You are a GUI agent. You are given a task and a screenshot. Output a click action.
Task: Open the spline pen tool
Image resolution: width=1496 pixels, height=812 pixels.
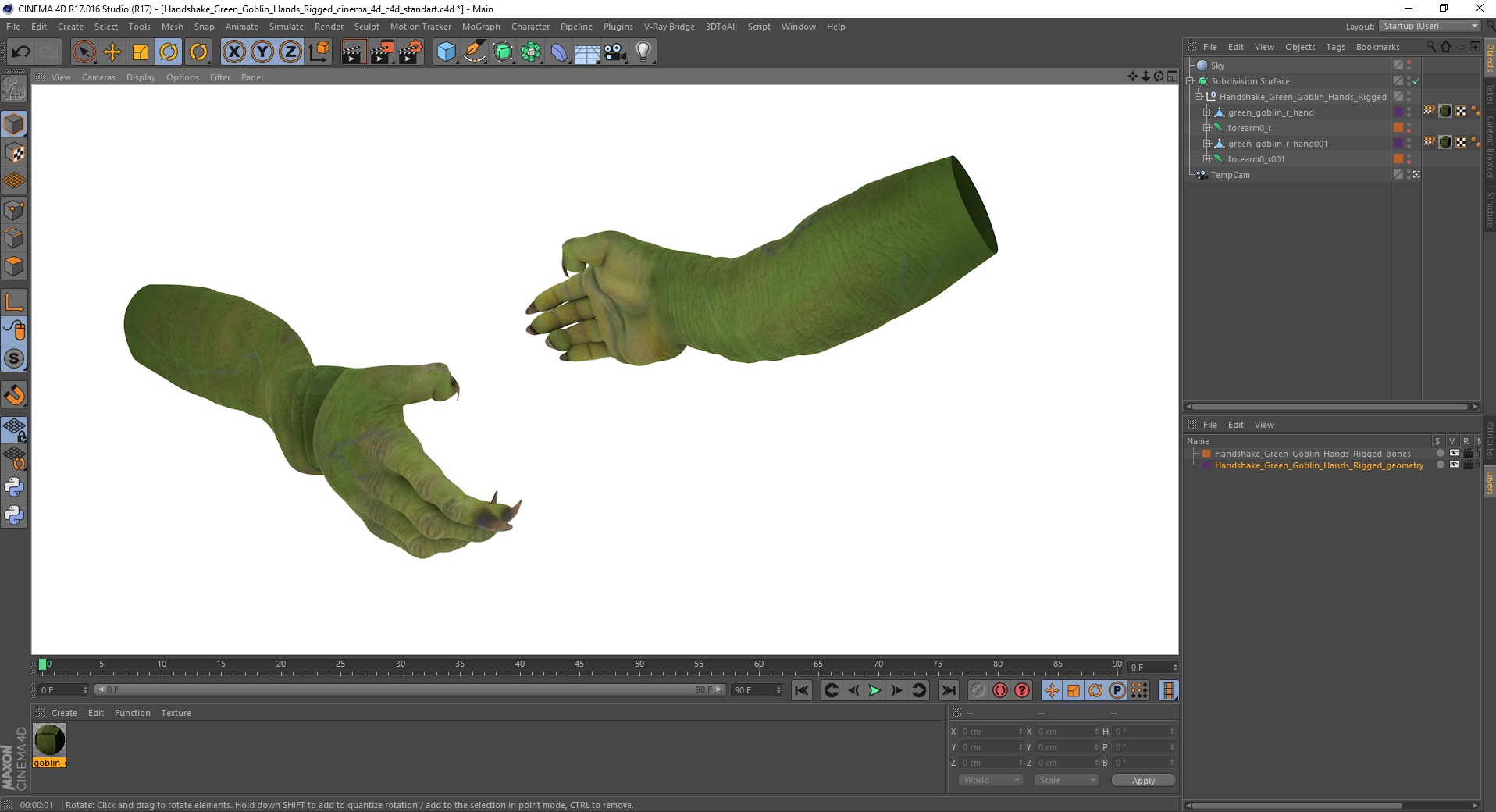tap(475, 52)
